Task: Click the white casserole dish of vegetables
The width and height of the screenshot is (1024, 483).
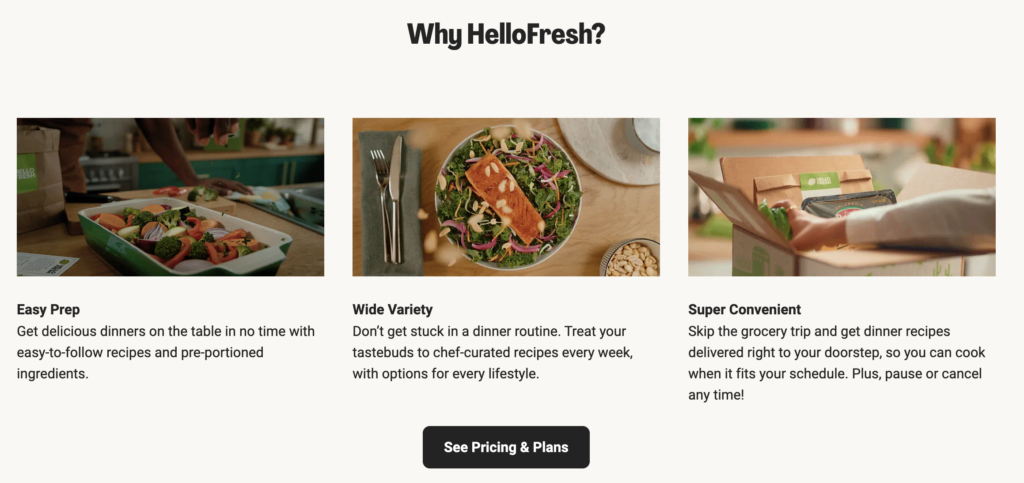Action: (x=185, y=235)
